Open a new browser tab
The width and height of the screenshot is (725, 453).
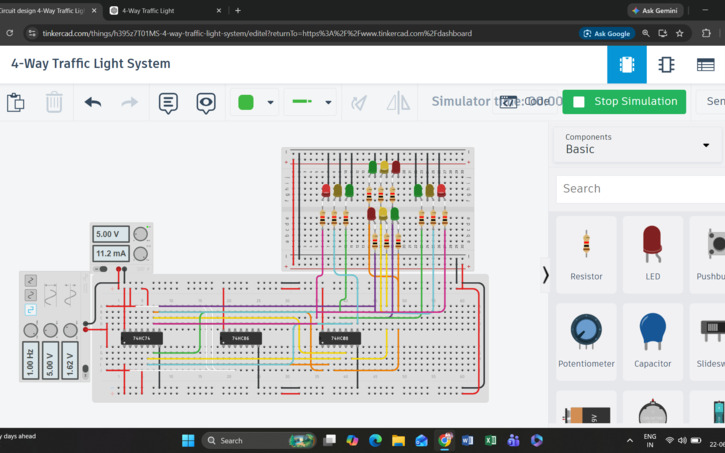coord(238,11)
